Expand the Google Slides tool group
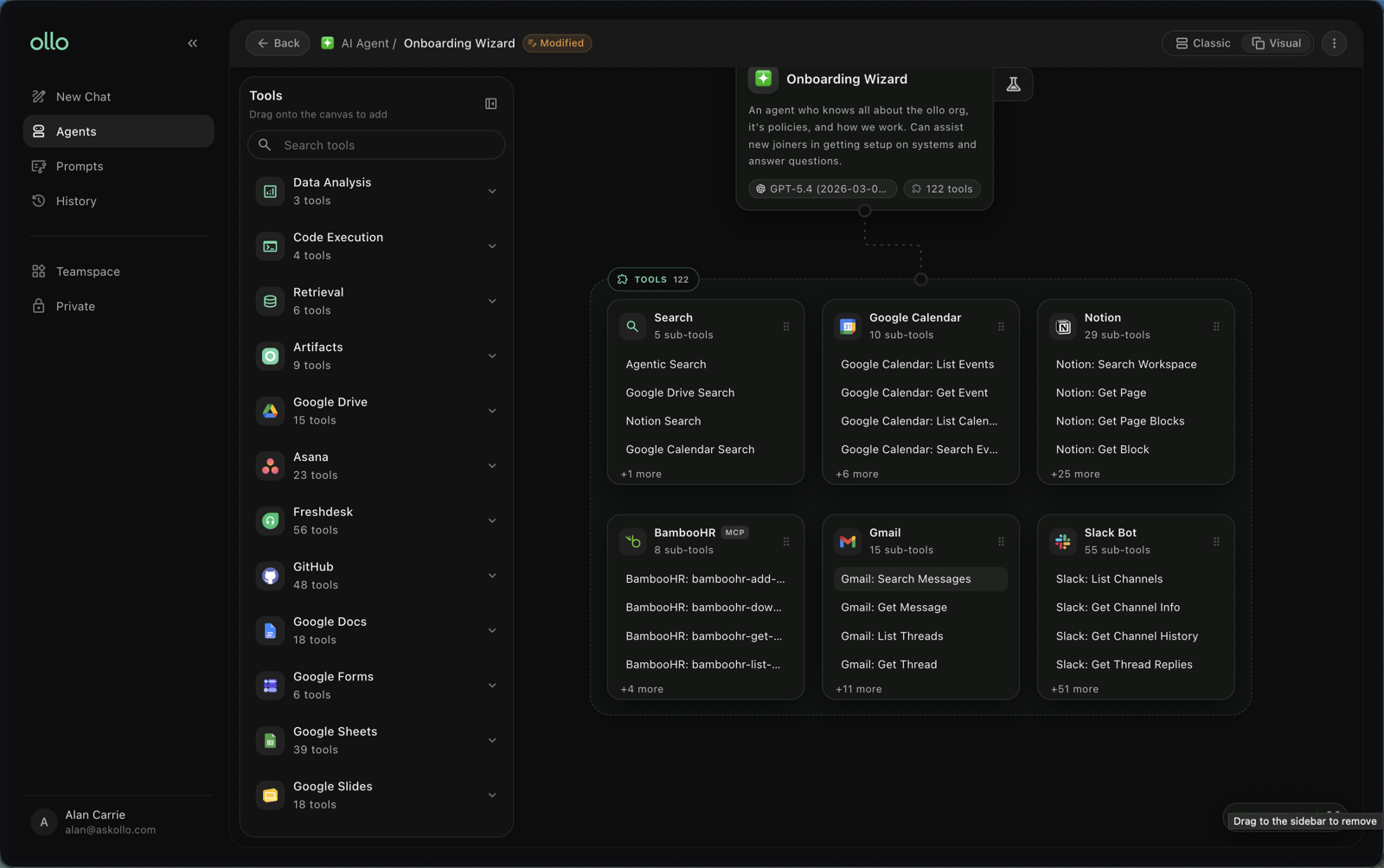This screenshot has width=1384, height=868. pyautogui.click(x=491, y=795)
